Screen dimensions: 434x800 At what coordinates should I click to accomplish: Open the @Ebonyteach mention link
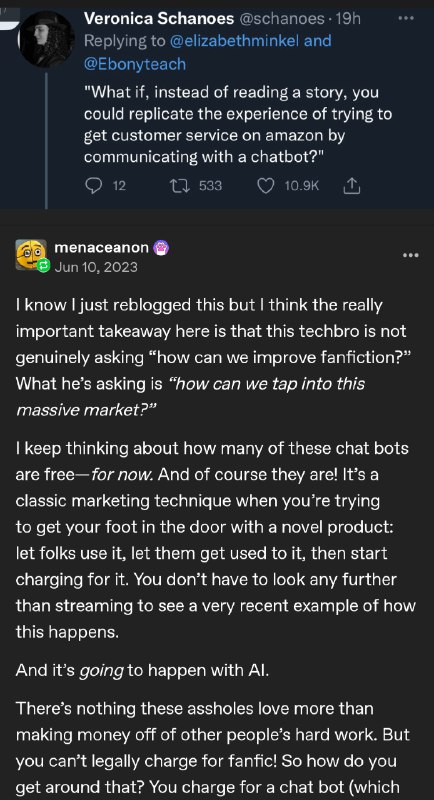point(135,64)
